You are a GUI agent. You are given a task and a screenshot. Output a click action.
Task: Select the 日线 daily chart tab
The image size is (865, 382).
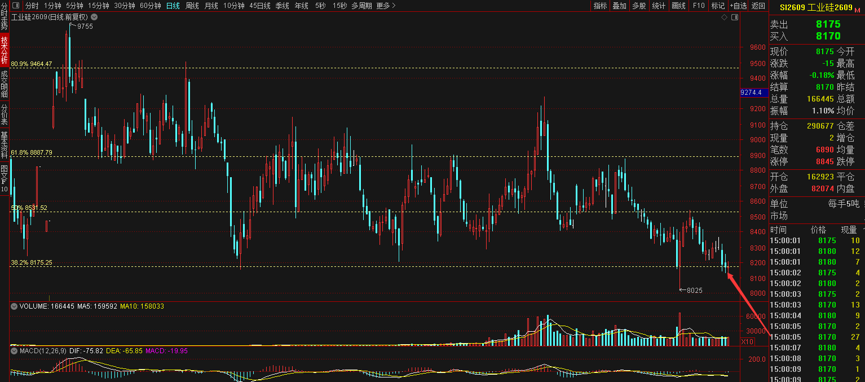tap(173, 6)
